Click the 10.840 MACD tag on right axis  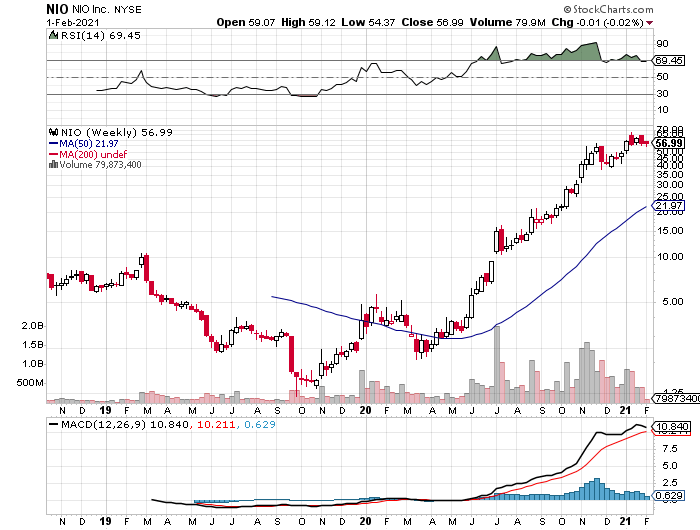tap(671, 426)
